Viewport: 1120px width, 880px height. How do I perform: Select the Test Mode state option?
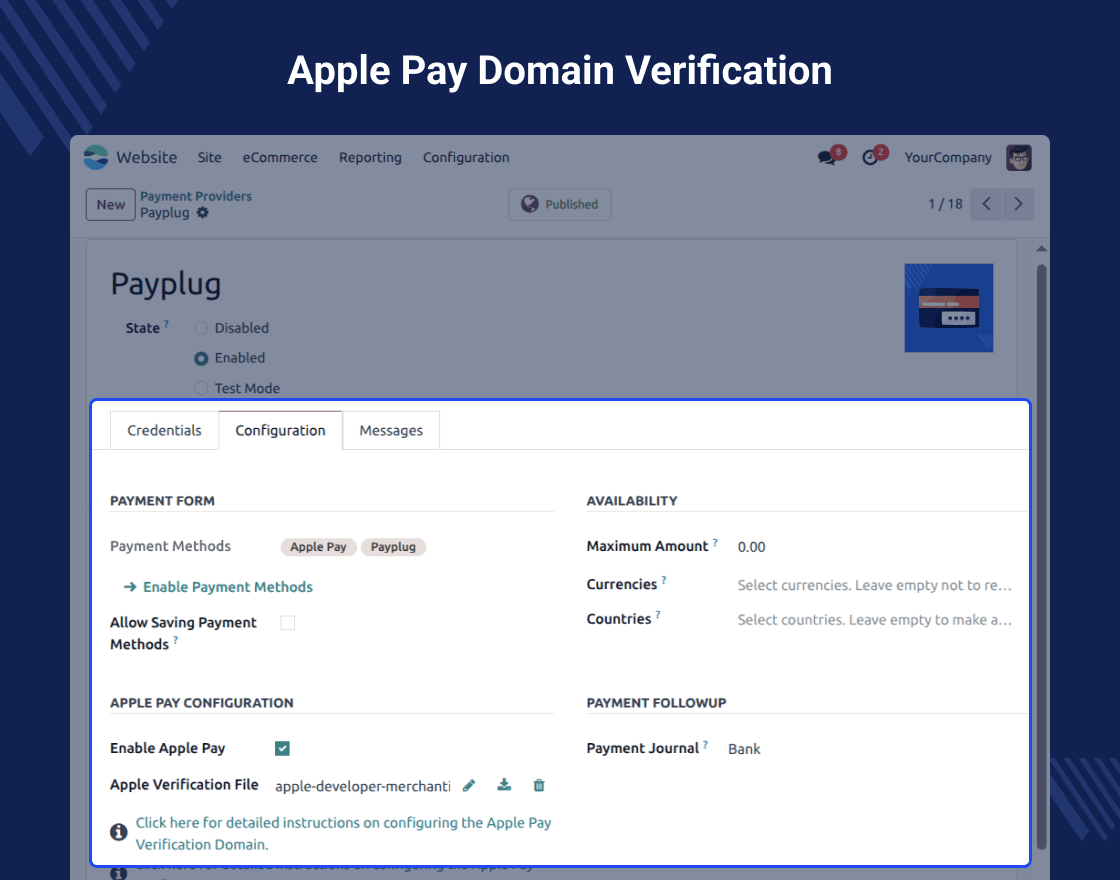201,388
